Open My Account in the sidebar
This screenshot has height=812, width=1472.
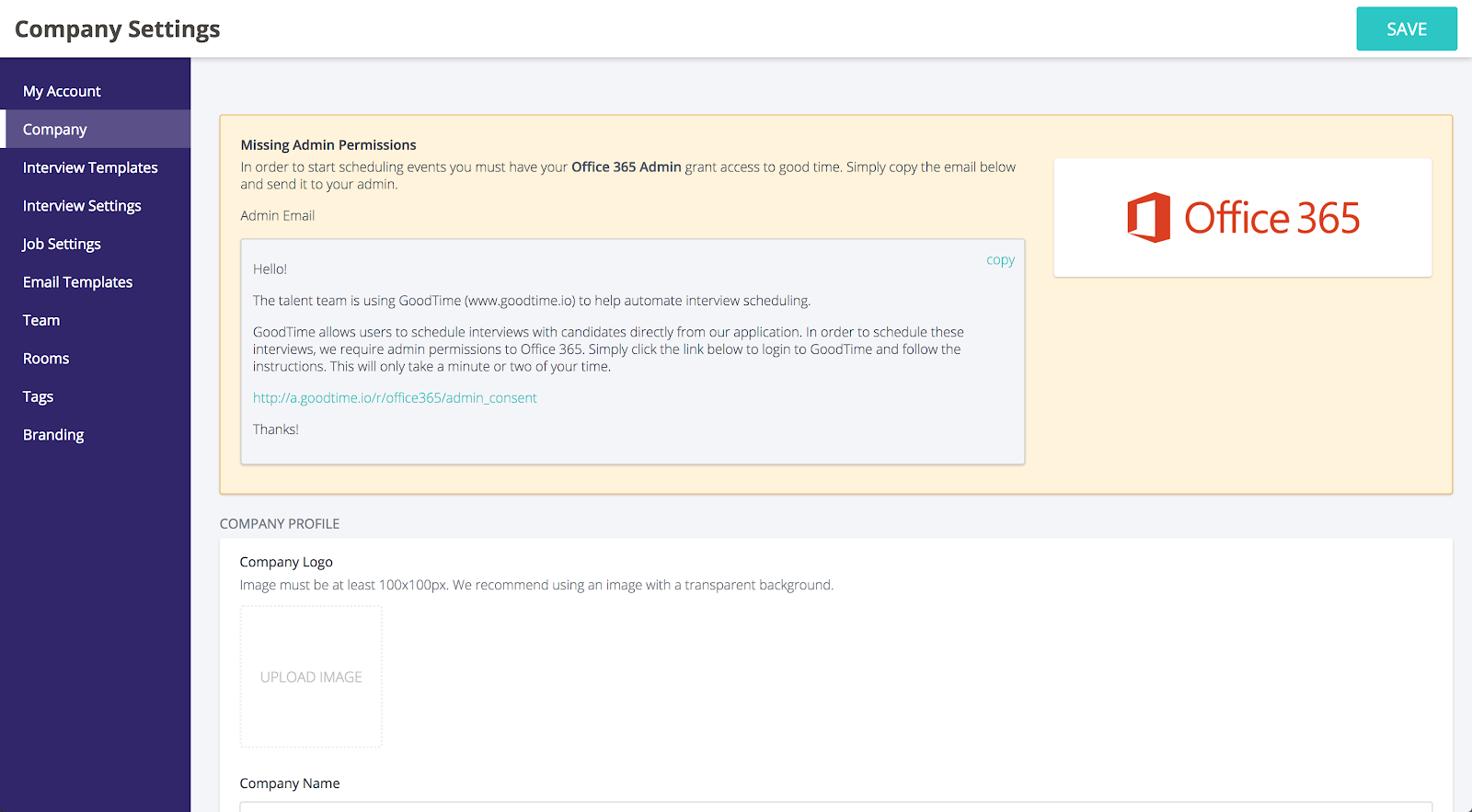(62, 91)
